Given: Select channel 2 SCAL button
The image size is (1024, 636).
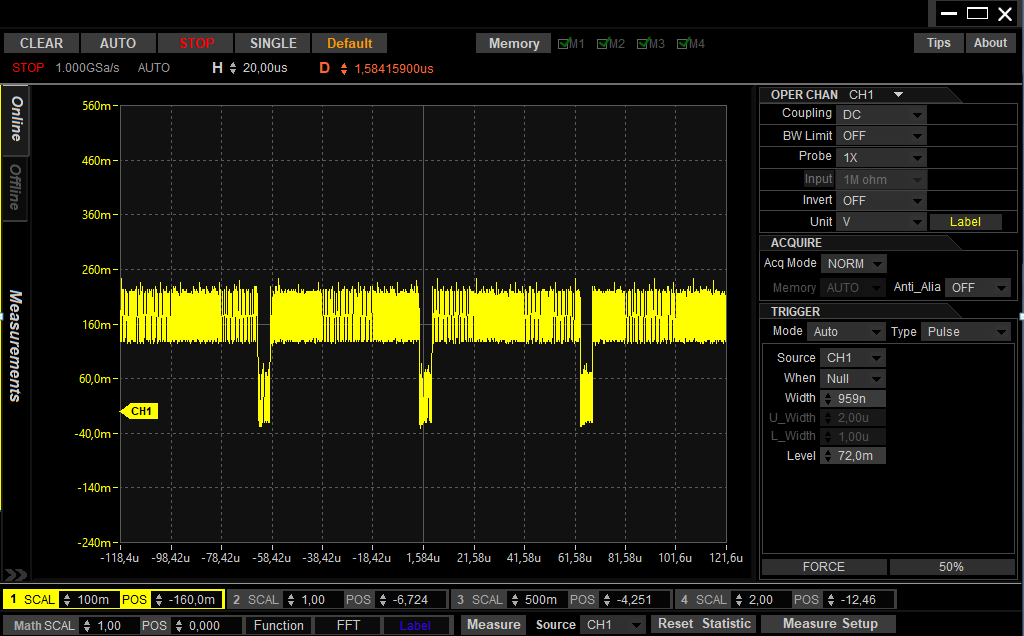Looking at the screenshot, I should click(255, 599).
